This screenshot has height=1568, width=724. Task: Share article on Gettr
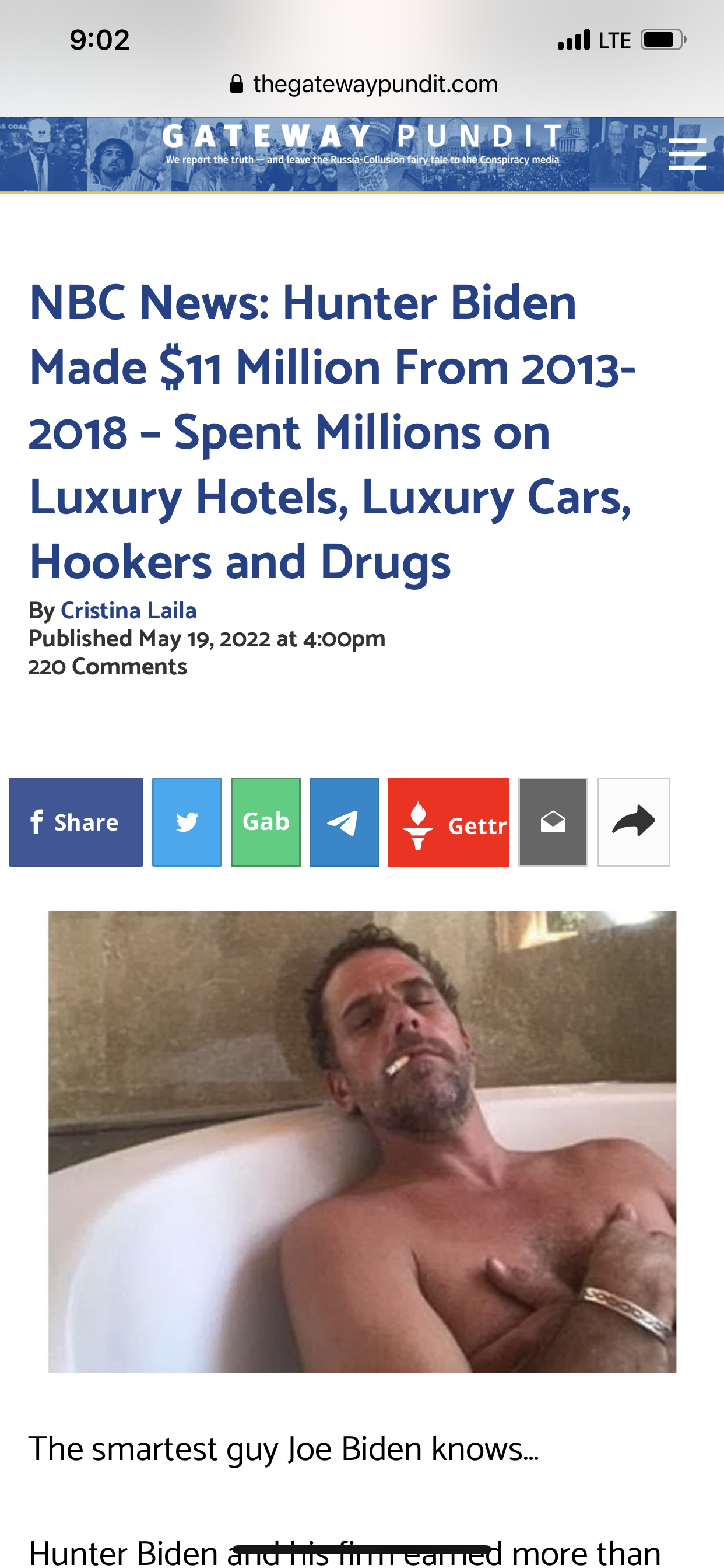point(449,822)
